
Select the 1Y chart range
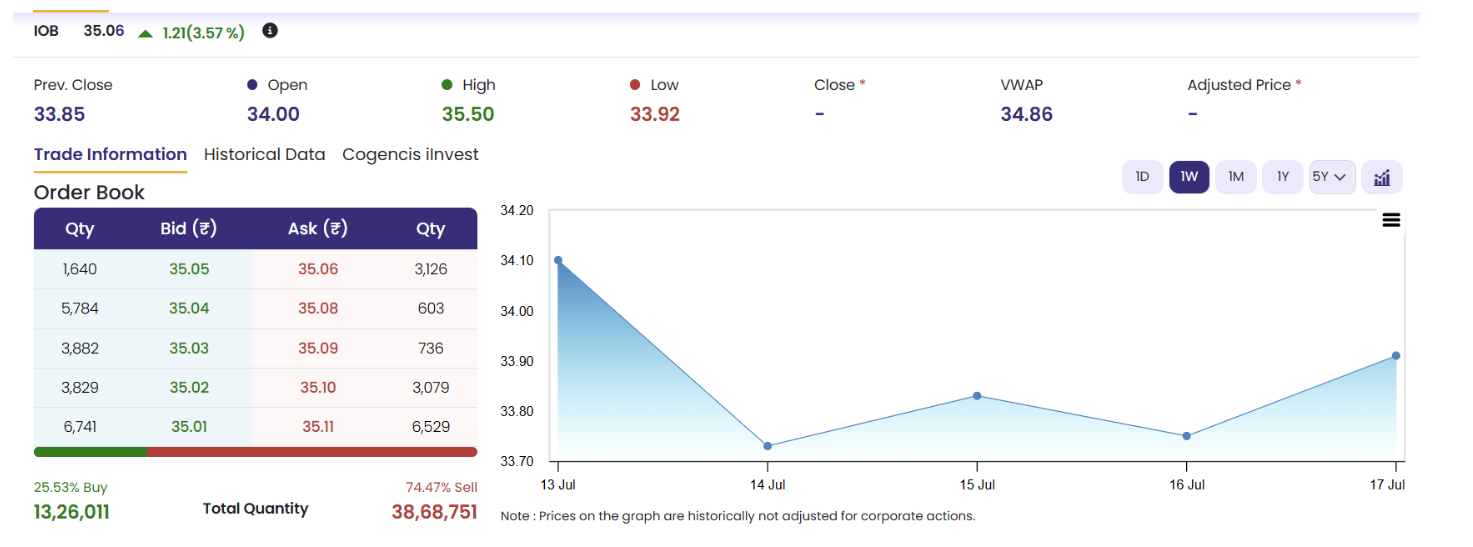point(1283,177)
